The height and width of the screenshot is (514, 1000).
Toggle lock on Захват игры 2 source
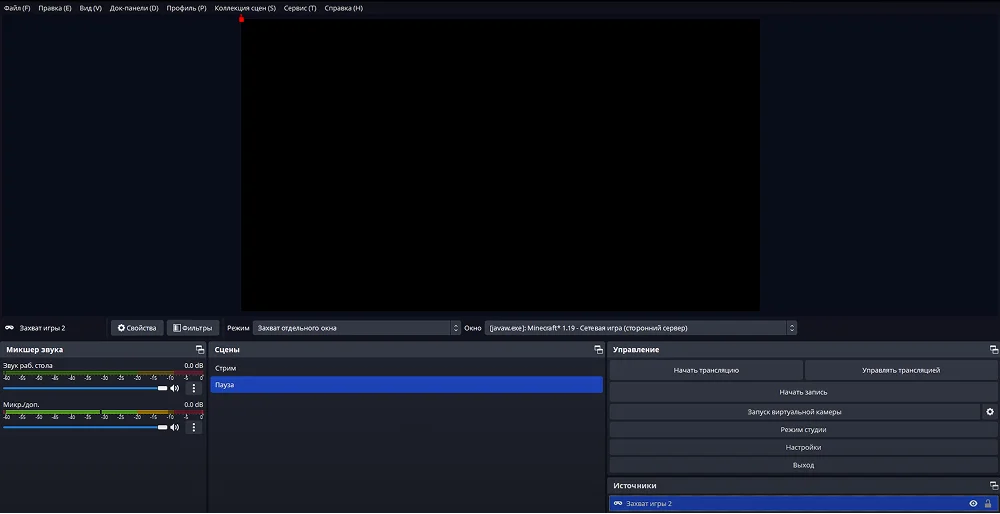[988, 504]
